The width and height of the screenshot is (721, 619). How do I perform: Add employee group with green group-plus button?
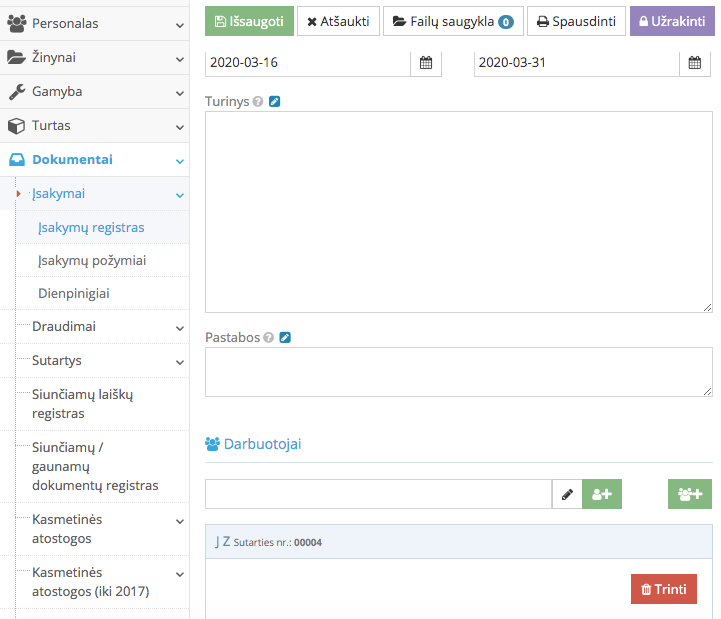pyautogui.click(x=690, y=494)
